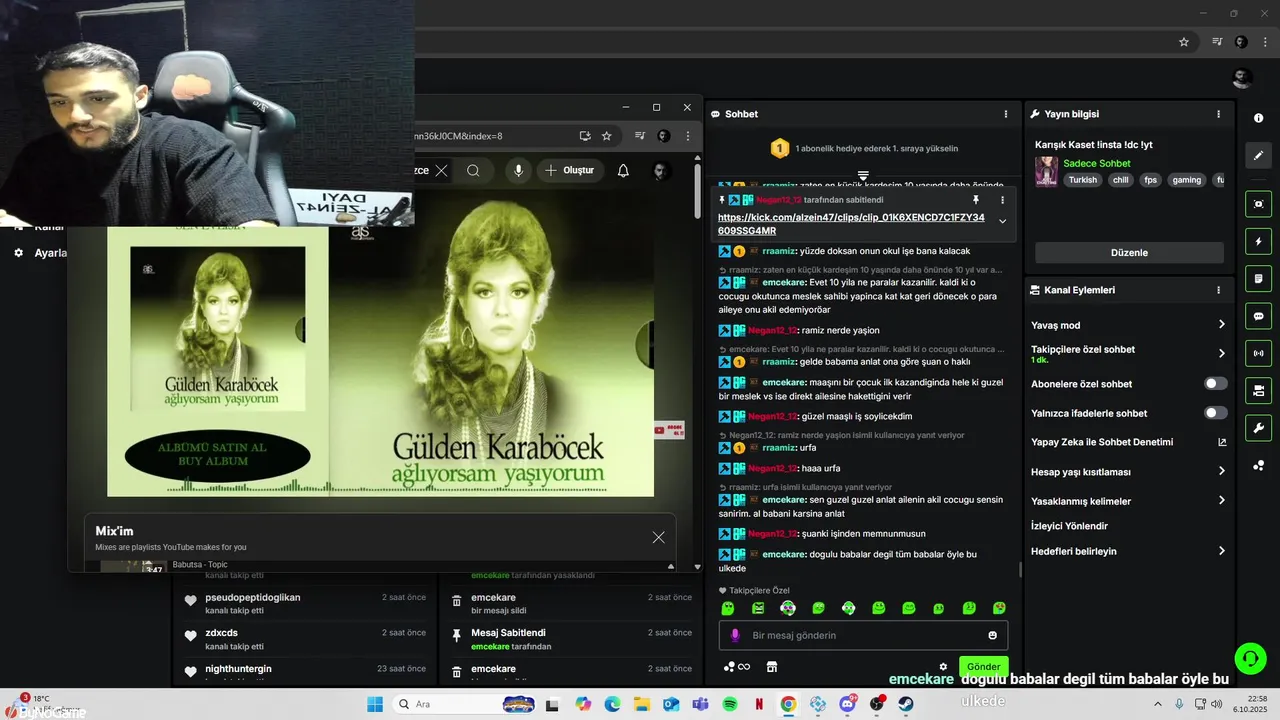Click YouTube search magnifier button
The height and width of the screenshot is (720, 1280).
[x=473, y=171]
